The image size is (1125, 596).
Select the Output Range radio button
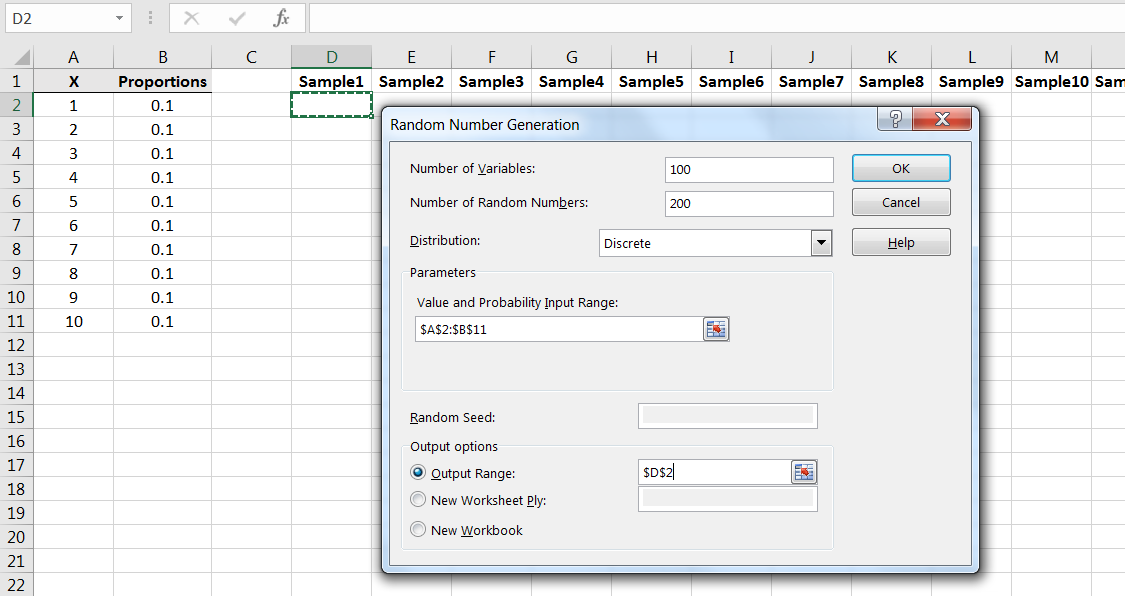418,473
